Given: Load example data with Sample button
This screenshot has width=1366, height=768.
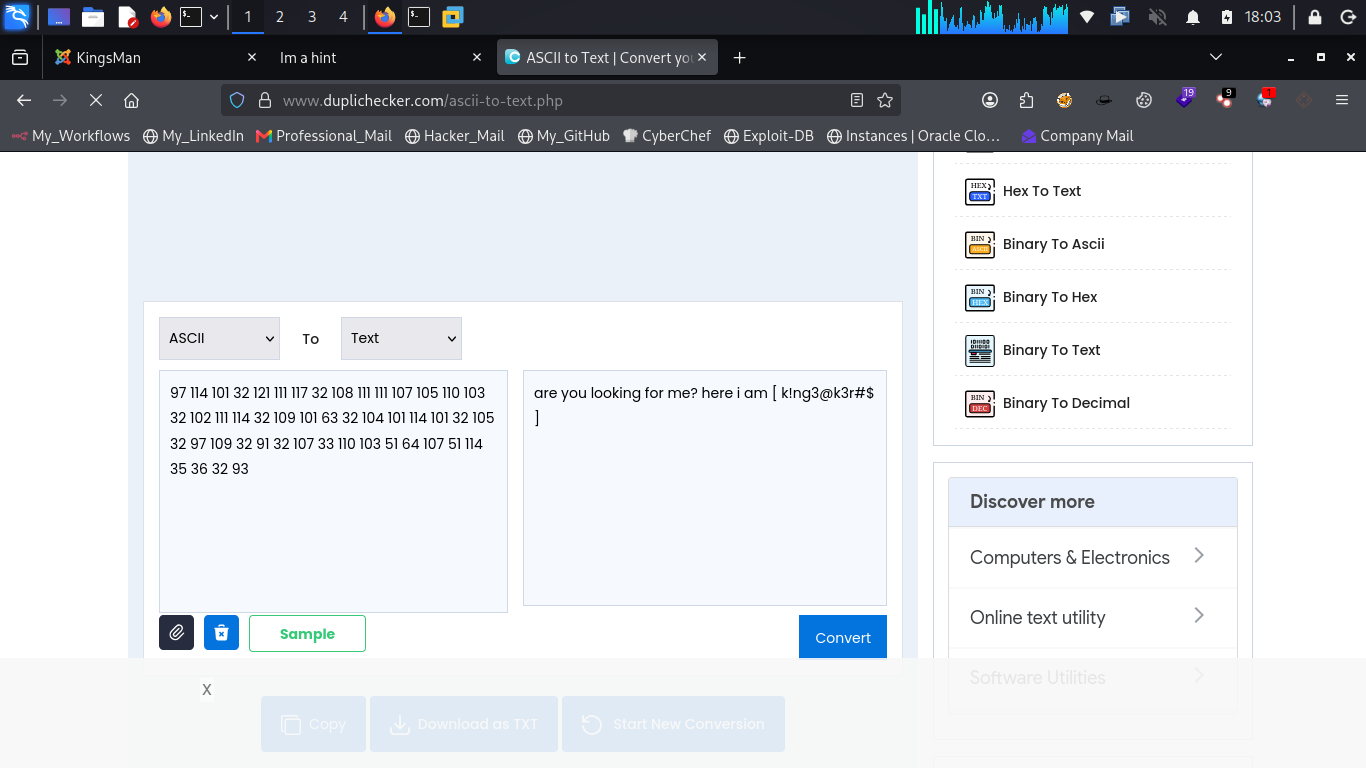Looking at the screenshot, I should pyautogui.click(x=307, y=634).
